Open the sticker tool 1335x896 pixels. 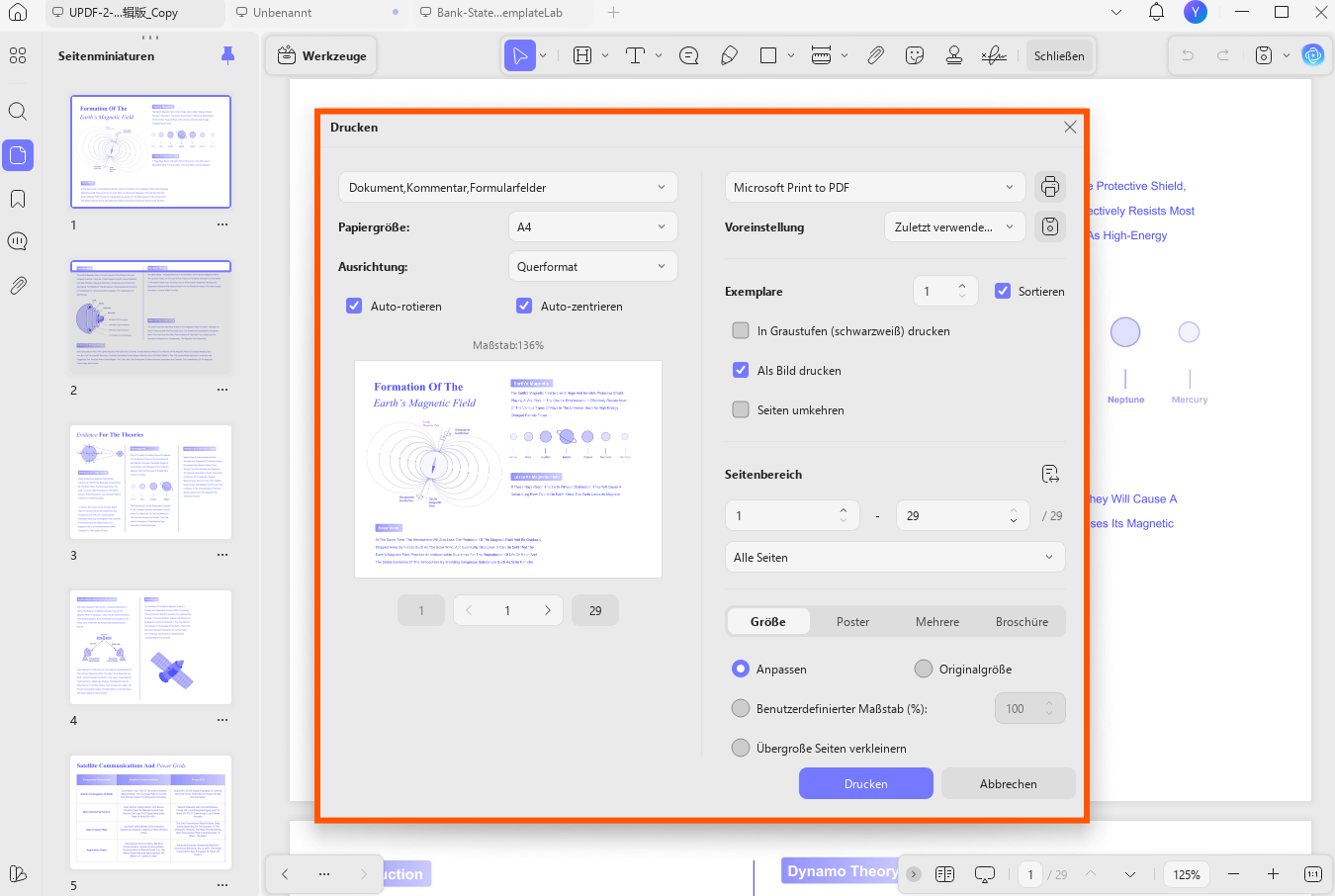tap(915, 56)
